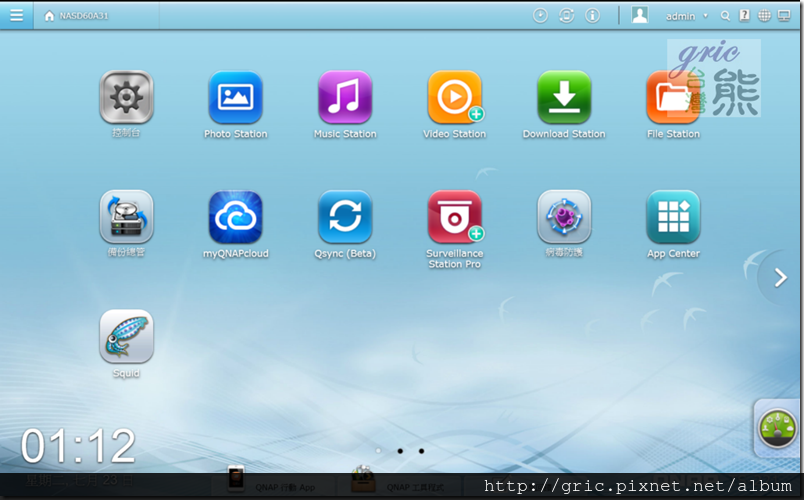Select the third desktop page dot

[421, 451]
